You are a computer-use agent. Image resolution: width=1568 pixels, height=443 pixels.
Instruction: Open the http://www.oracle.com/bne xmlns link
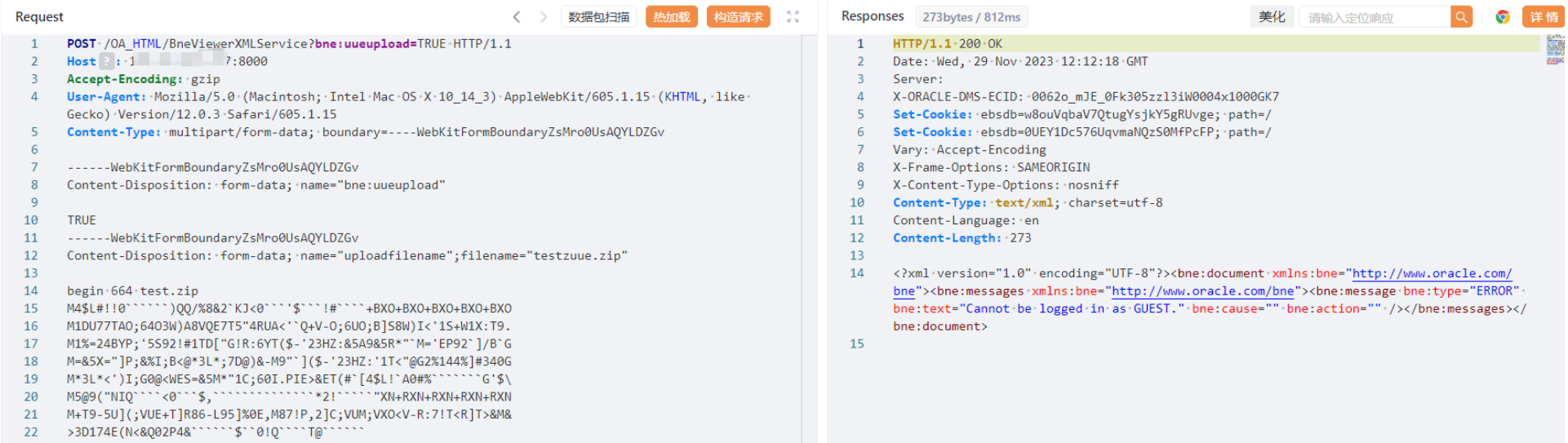tap(1433, 273)
